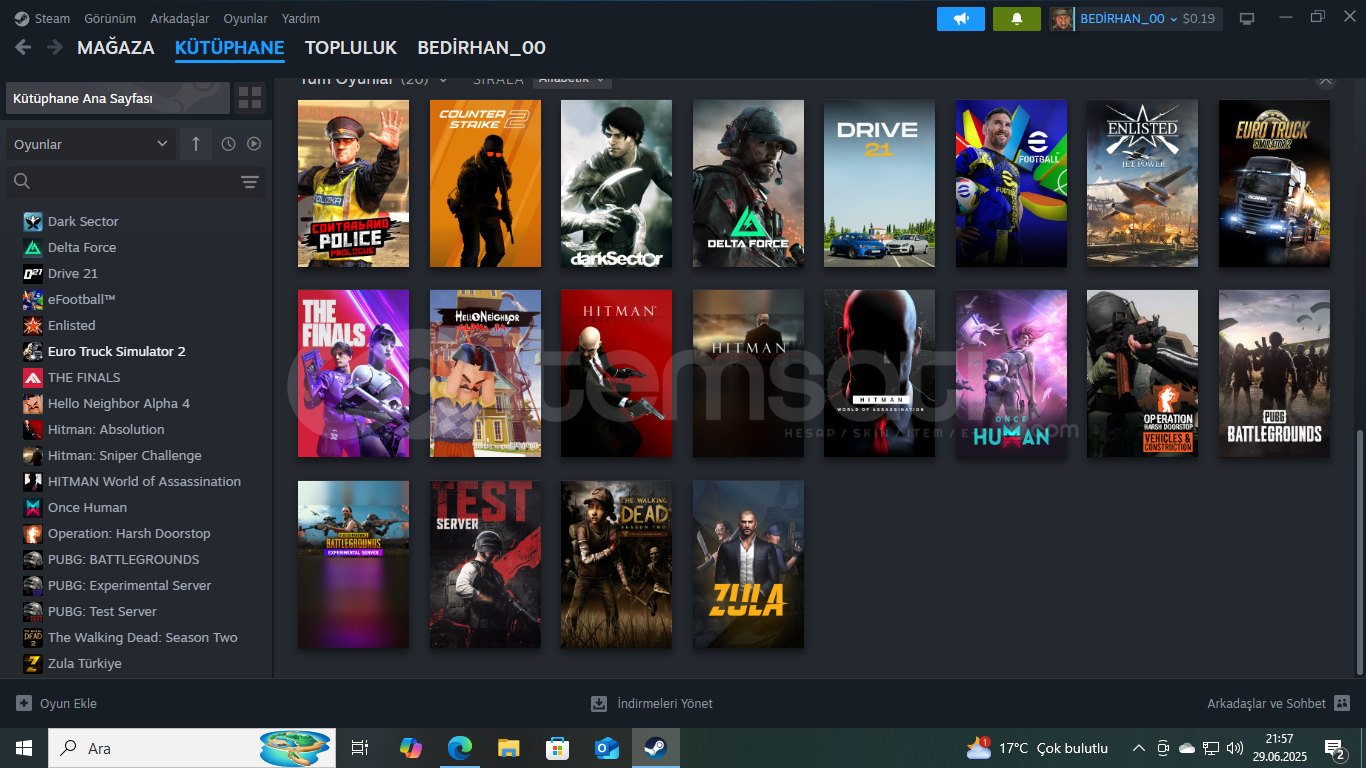Open Outlook from the taskbar
1366x768 pixels.
point(606,748)
